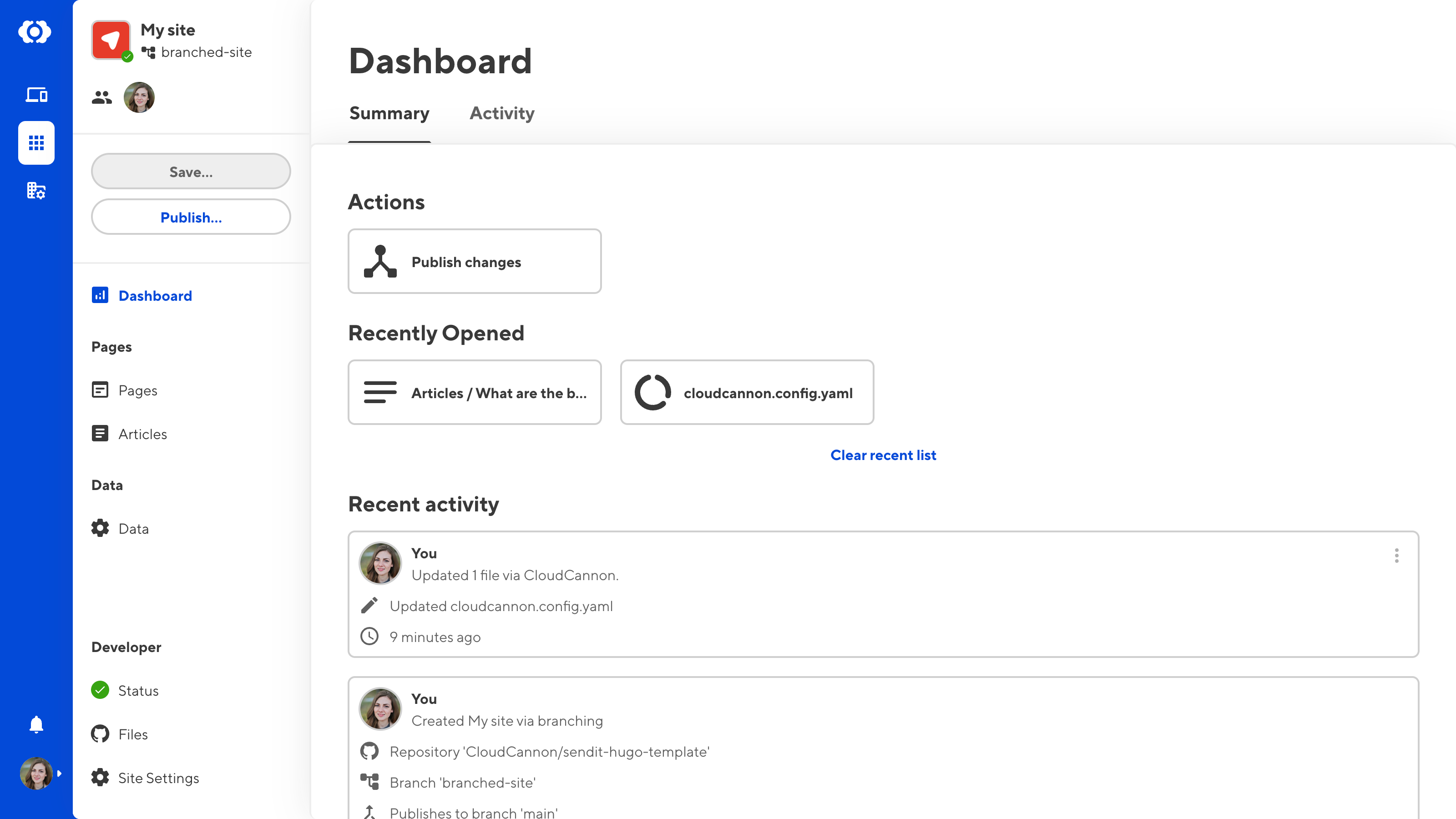Click the Save... button

coord(191,171)
